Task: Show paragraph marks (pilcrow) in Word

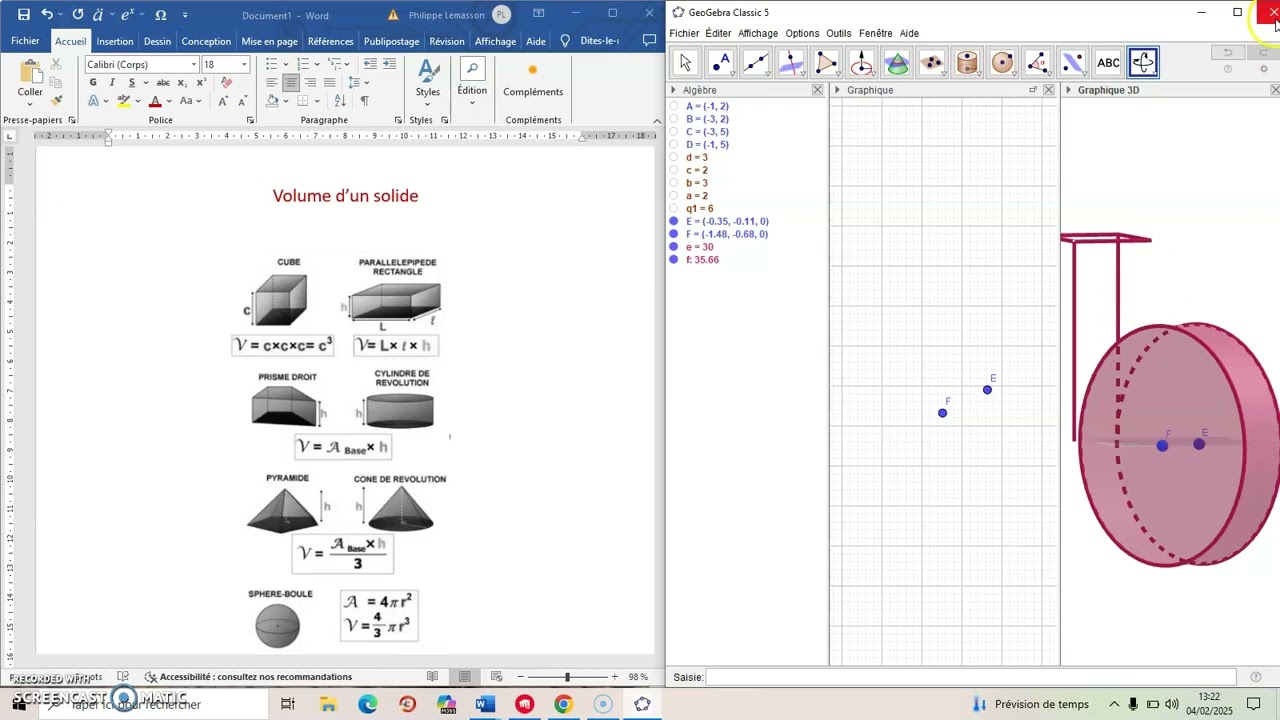Action: tap(364, 101)
